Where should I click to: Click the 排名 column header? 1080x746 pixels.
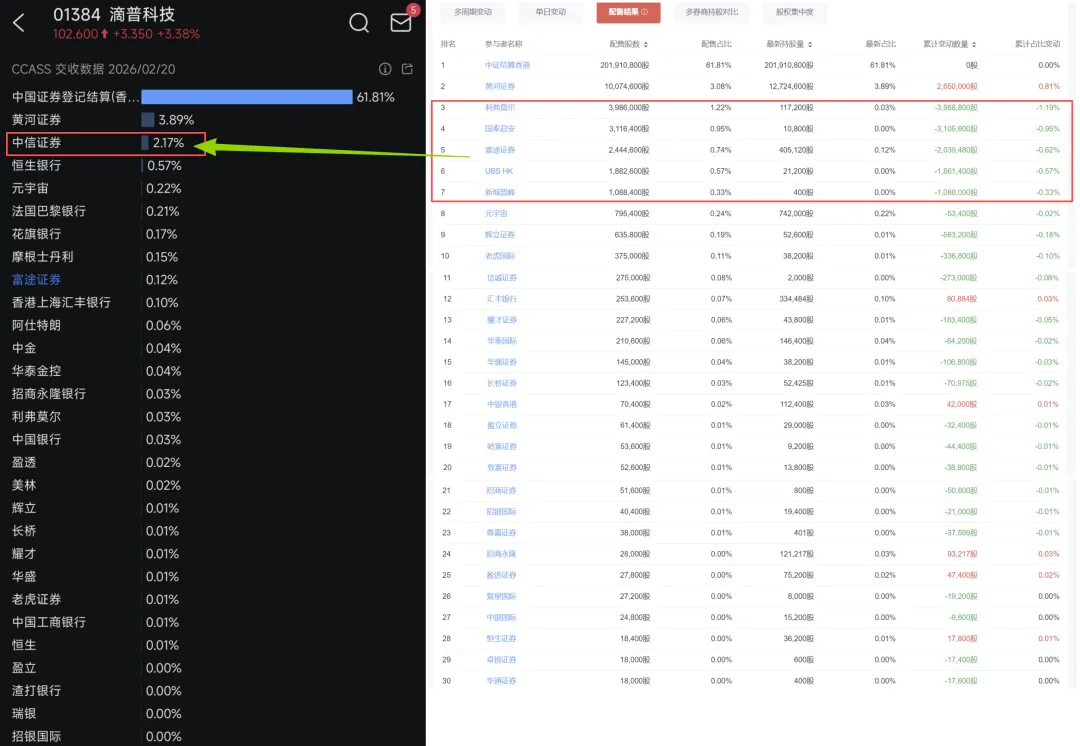click(448, 44)
